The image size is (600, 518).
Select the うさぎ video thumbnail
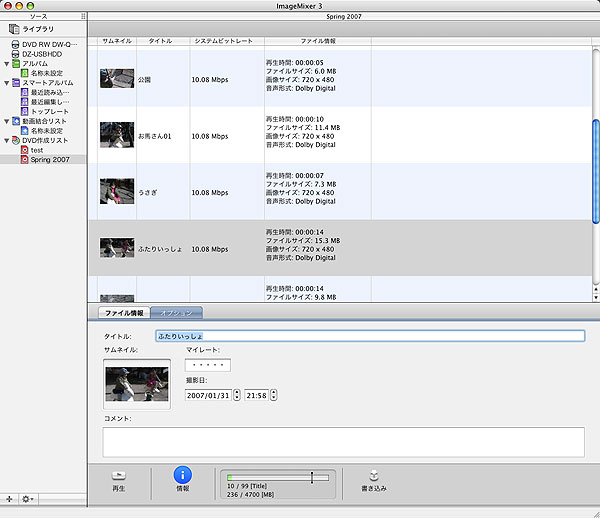pos(117,191)
